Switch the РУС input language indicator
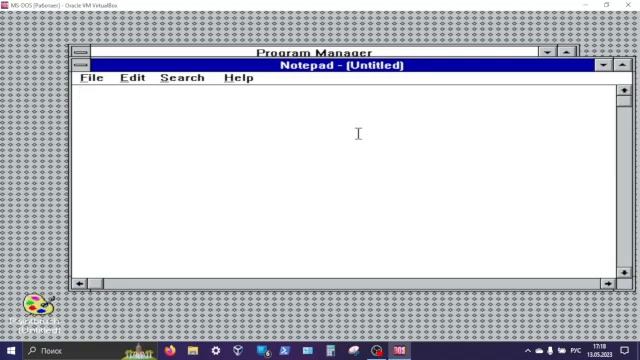This screenshot has width=640, height=360. [x=576, y=351]
